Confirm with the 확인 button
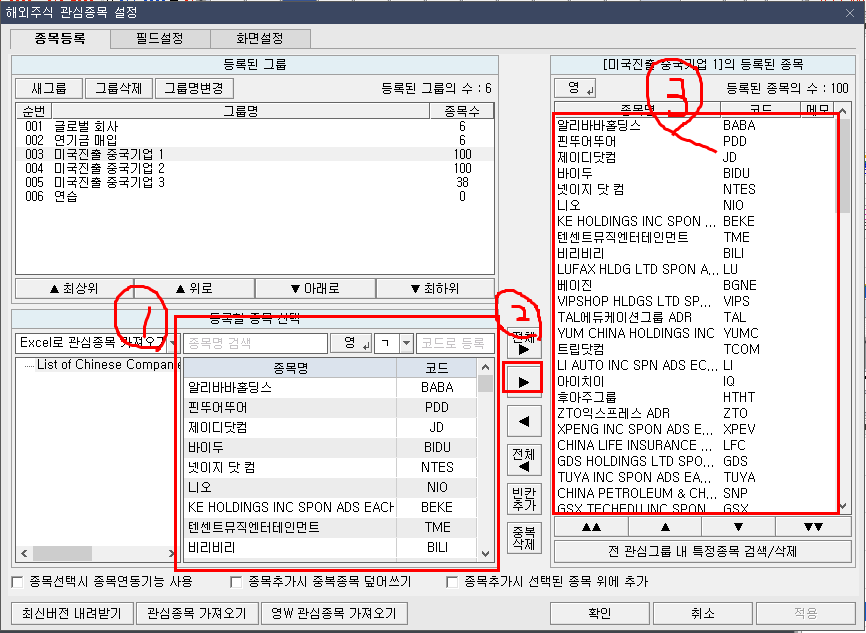This screenshot has height=633, width=866. point(600,613)
